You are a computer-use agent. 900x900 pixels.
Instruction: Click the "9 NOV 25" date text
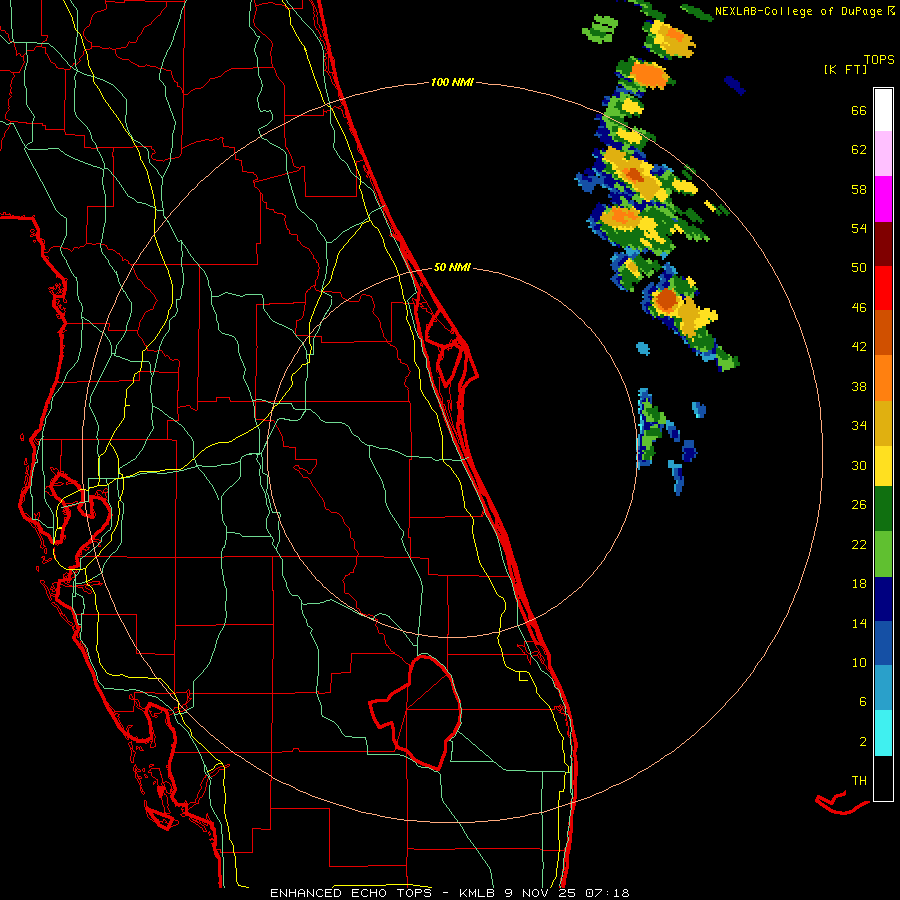pos(541,893)
